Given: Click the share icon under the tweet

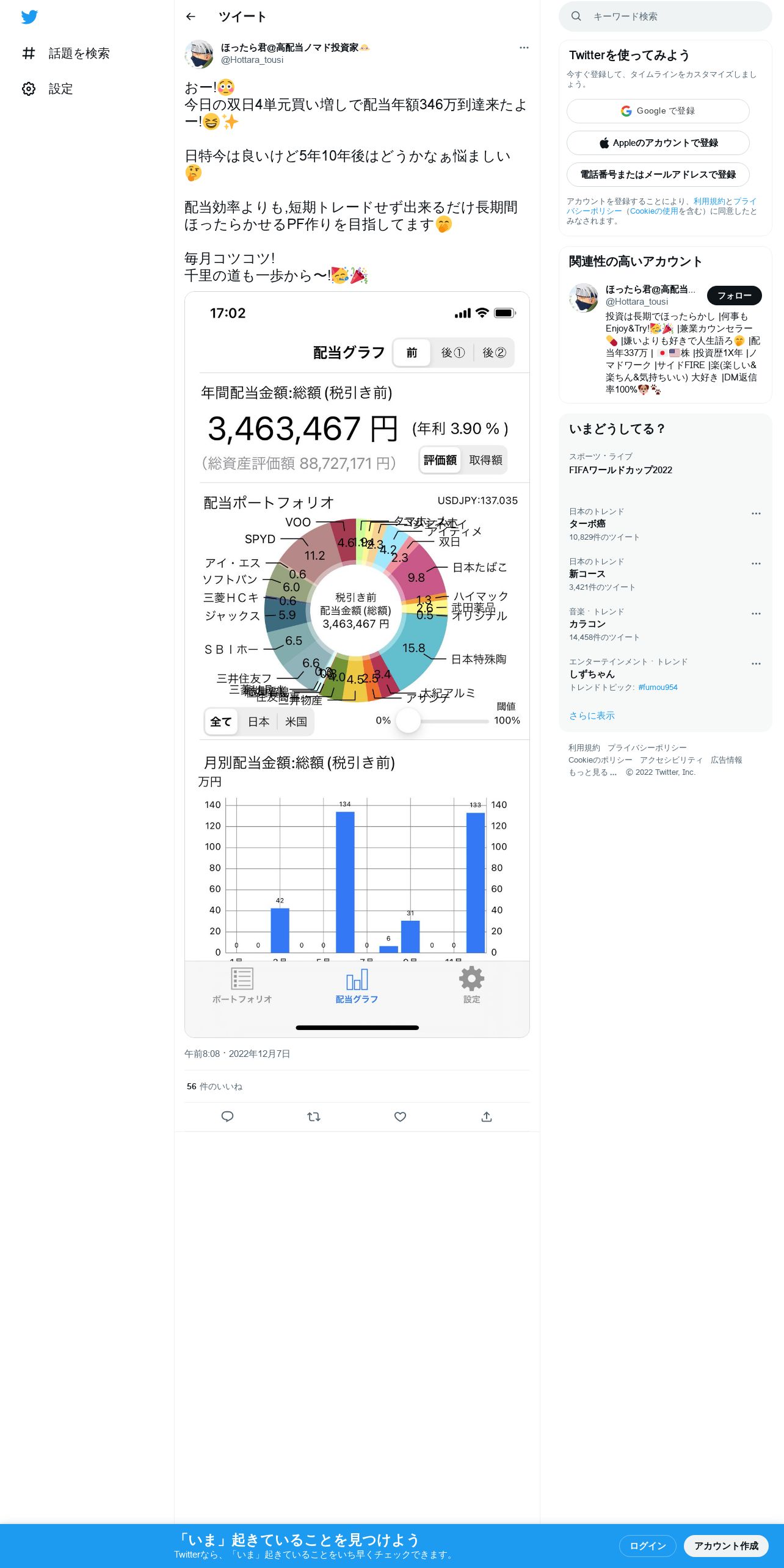Looking at the screenshot, I should pos(487,1117).
